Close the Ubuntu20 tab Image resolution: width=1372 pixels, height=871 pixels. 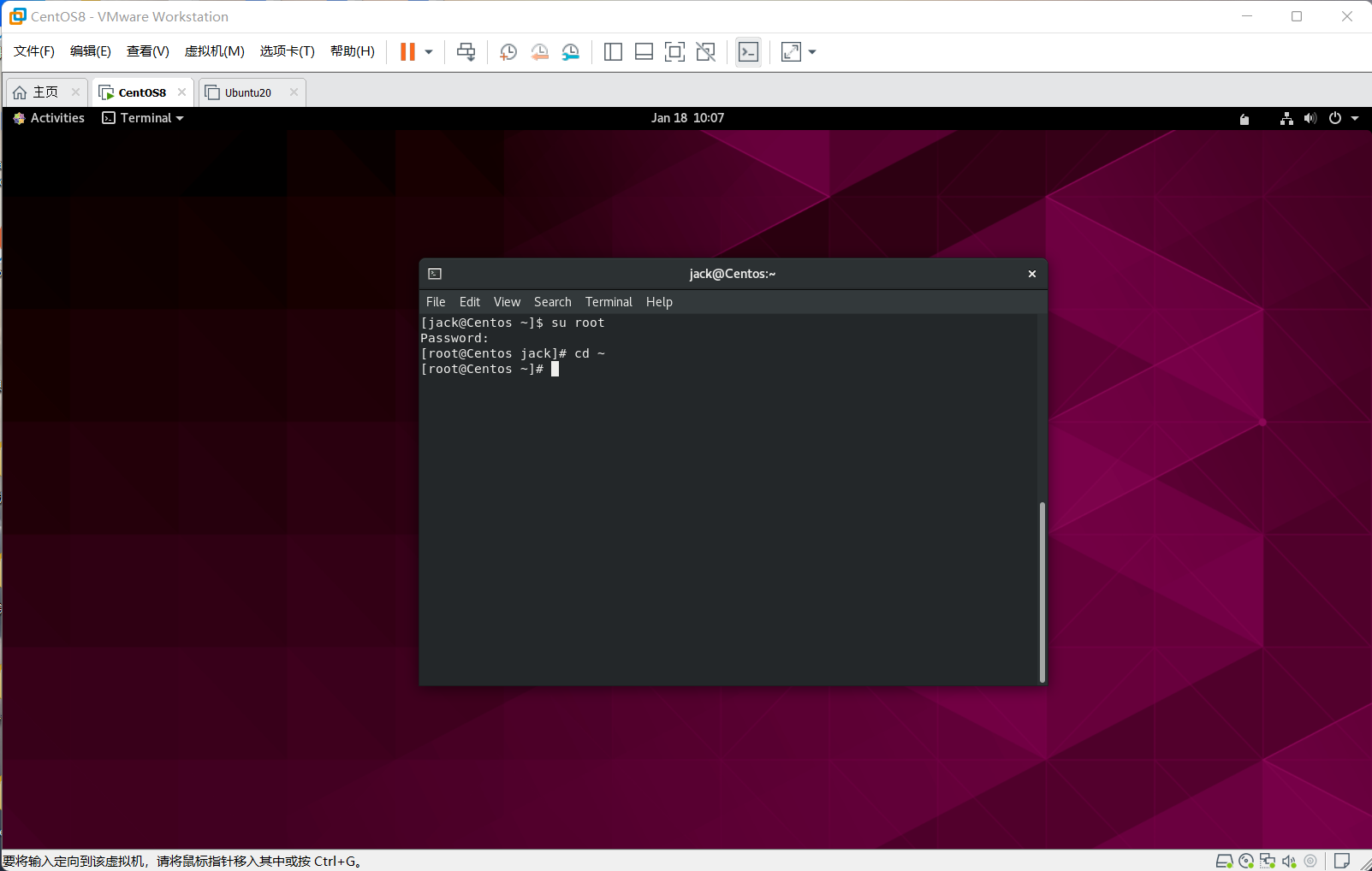[x=294, y=92]
